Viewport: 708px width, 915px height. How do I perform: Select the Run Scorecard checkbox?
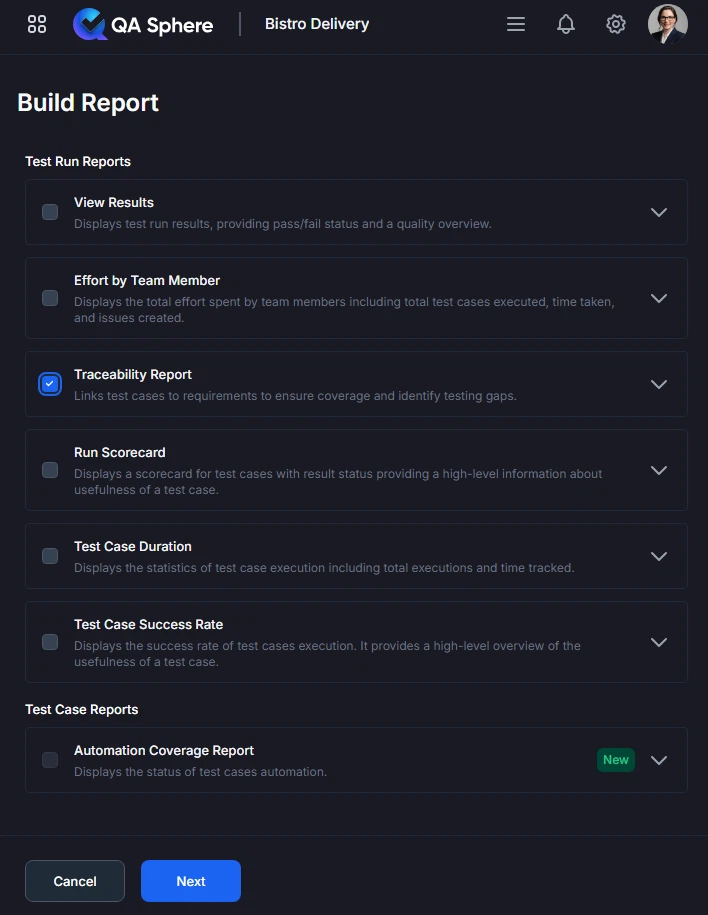[50, 470]
